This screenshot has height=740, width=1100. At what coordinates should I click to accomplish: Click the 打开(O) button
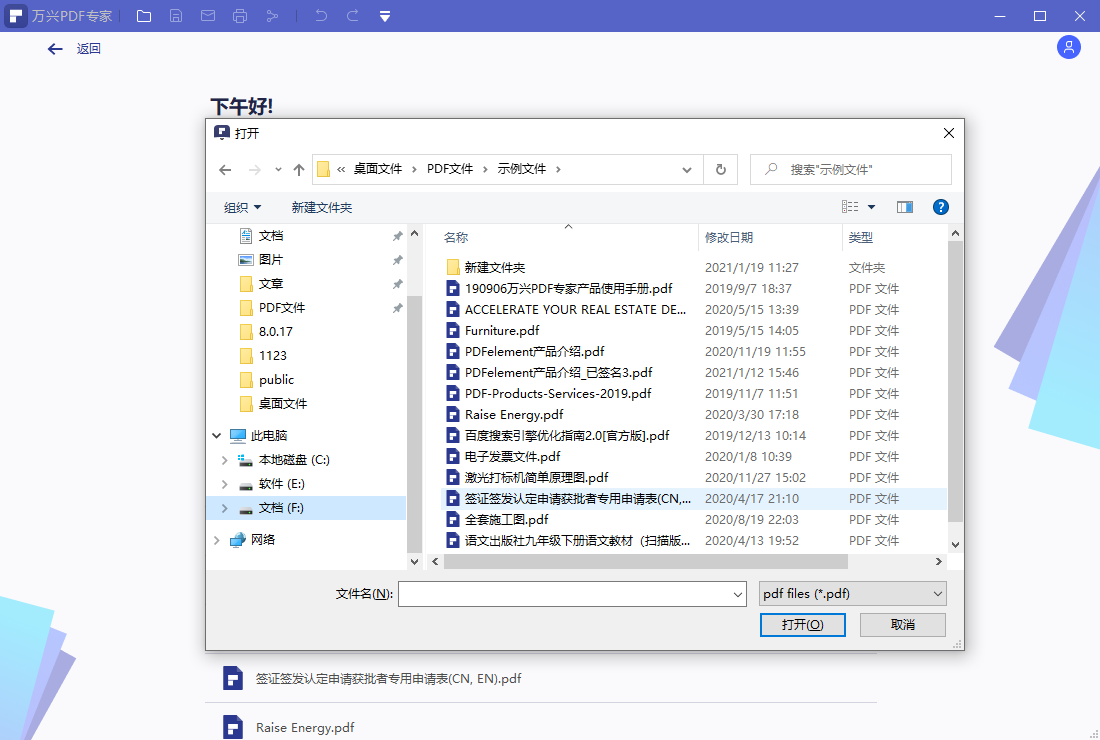(803, 624)
